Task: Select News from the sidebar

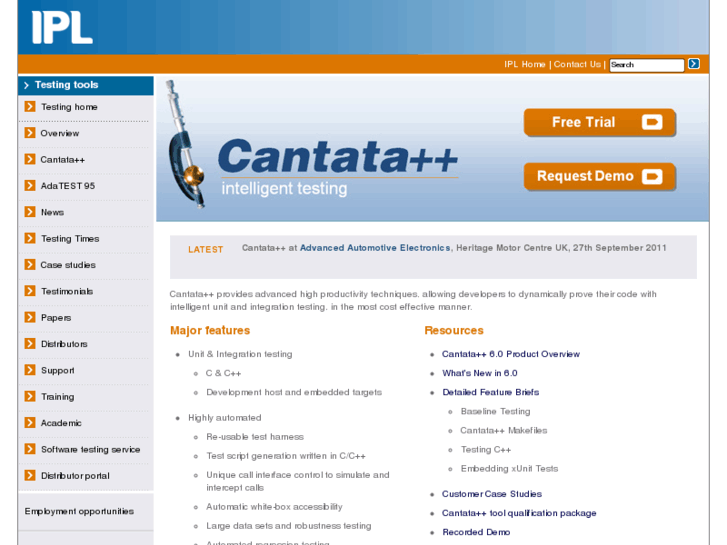Action: 52,212
